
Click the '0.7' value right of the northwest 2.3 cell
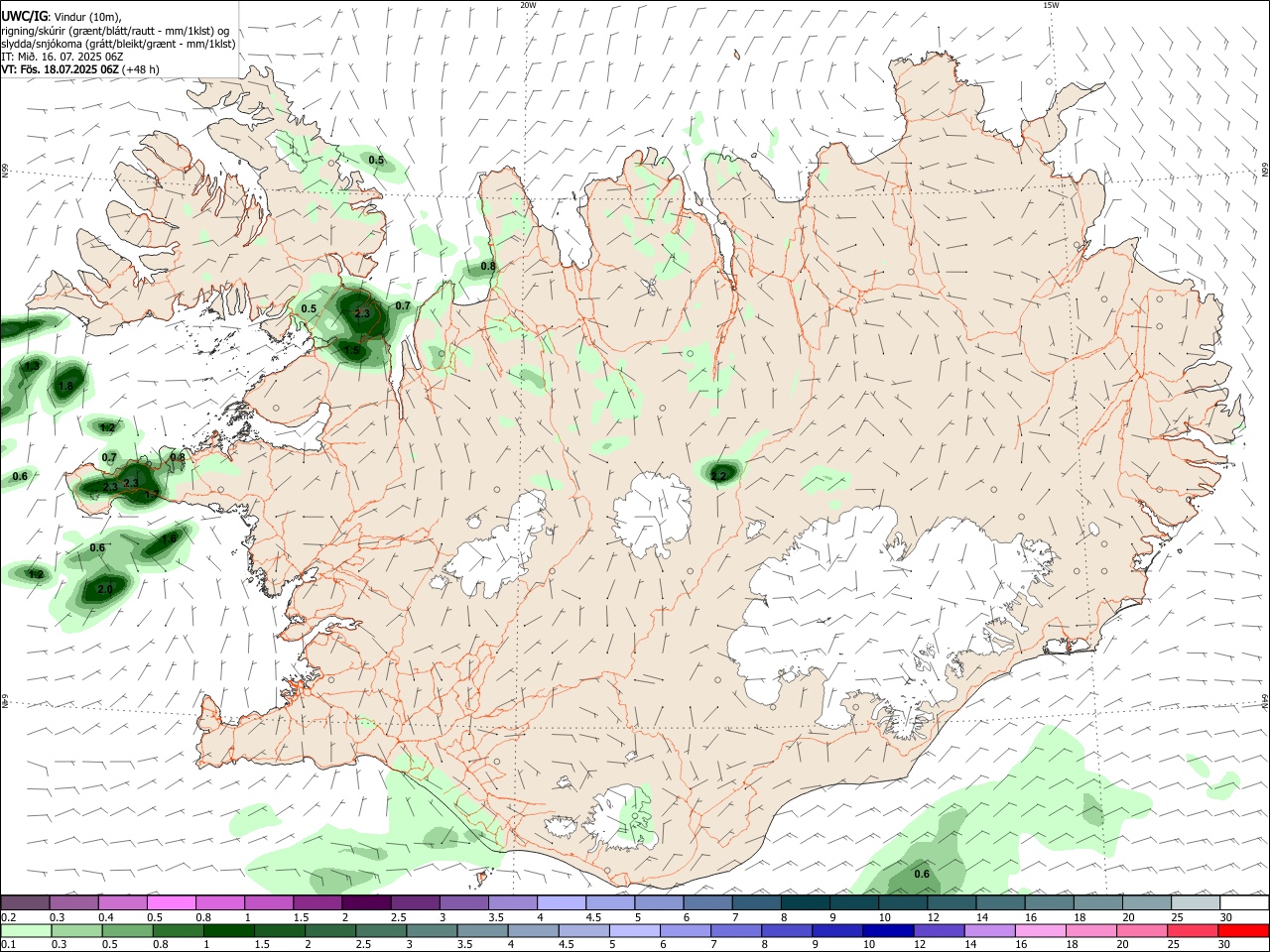[x=403, y=305]
